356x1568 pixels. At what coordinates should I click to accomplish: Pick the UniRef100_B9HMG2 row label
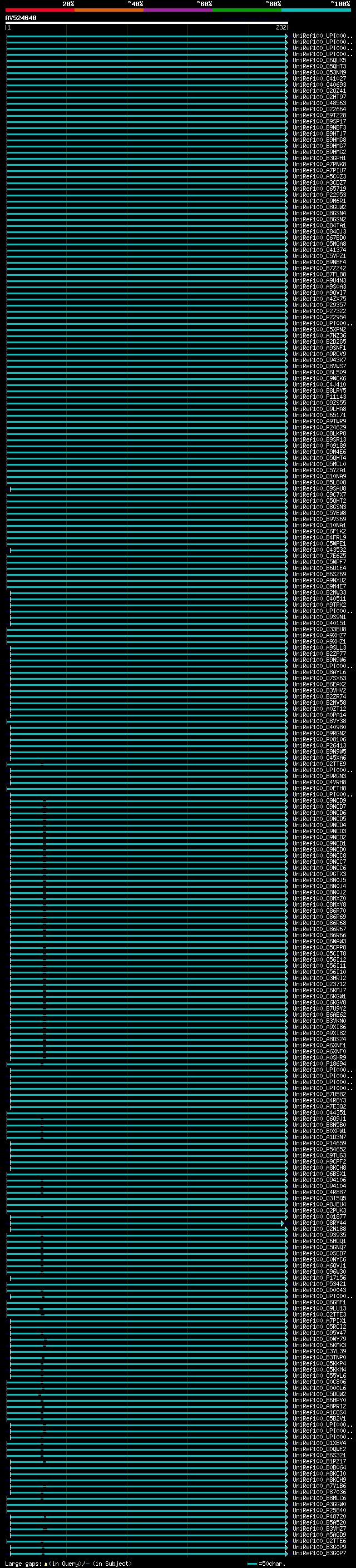pyautogui.click(x=319, y=151)
